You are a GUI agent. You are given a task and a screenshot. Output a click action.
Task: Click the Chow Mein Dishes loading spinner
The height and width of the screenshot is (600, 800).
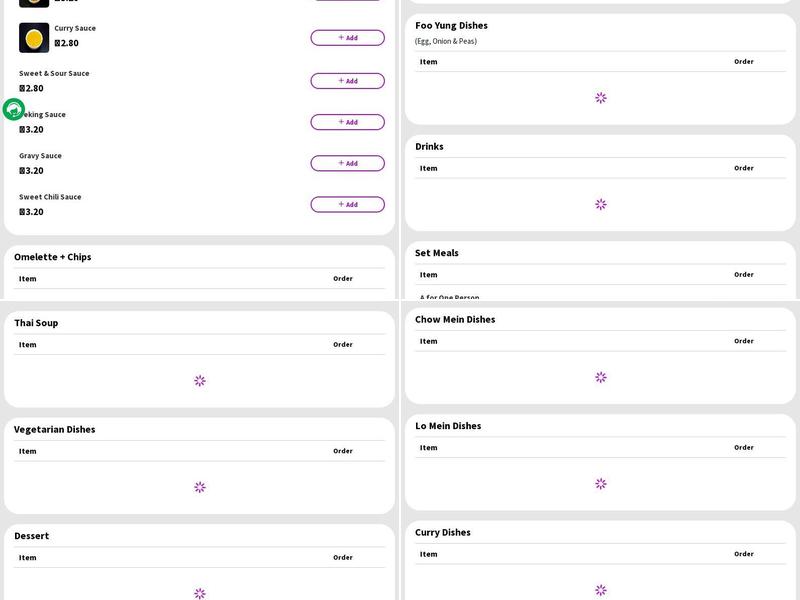(x=600, y=377)
